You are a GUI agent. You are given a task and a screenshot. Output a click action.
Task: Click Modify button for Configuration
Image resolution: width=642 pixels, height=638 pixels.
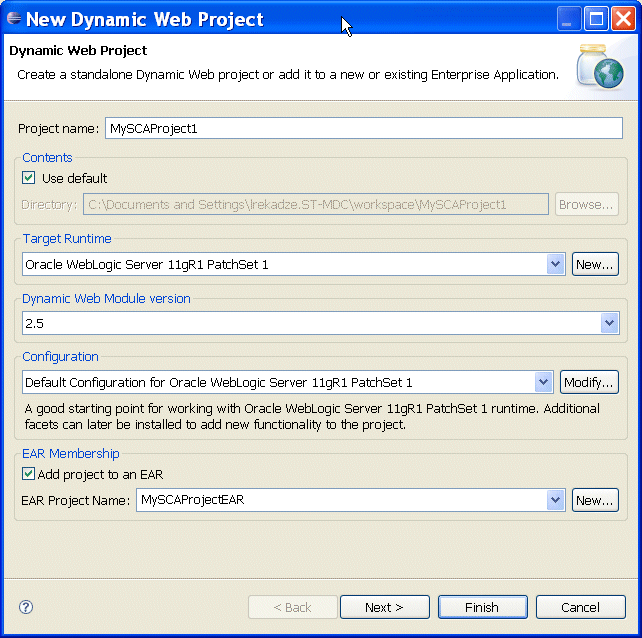point(589,382)
